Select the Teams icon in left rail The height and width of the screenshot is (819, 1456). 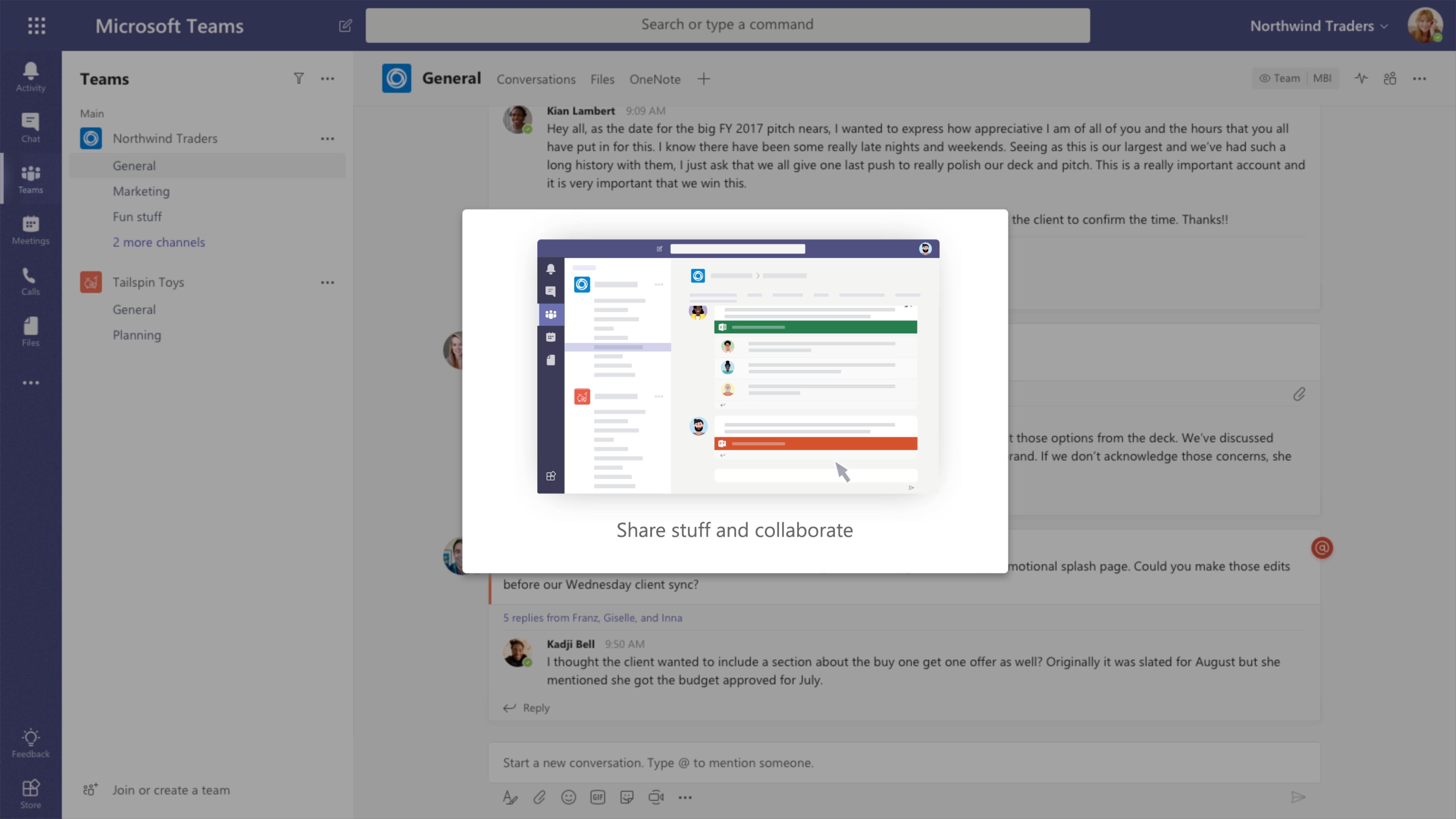(30, 179)
